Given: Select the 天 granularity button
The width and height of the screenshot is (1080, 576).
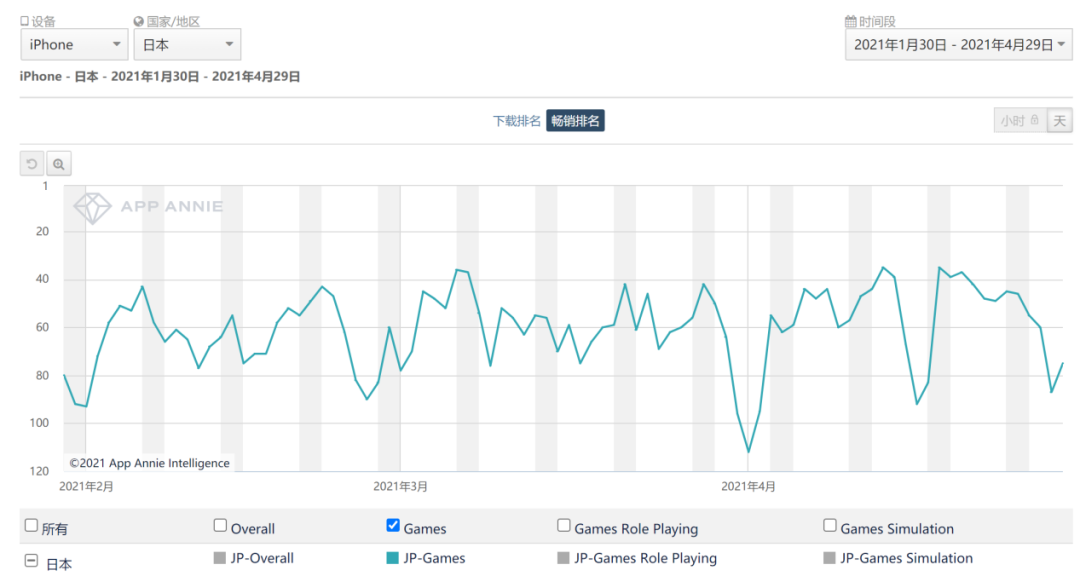Looking at the screenshot, I should [1059, 121].
